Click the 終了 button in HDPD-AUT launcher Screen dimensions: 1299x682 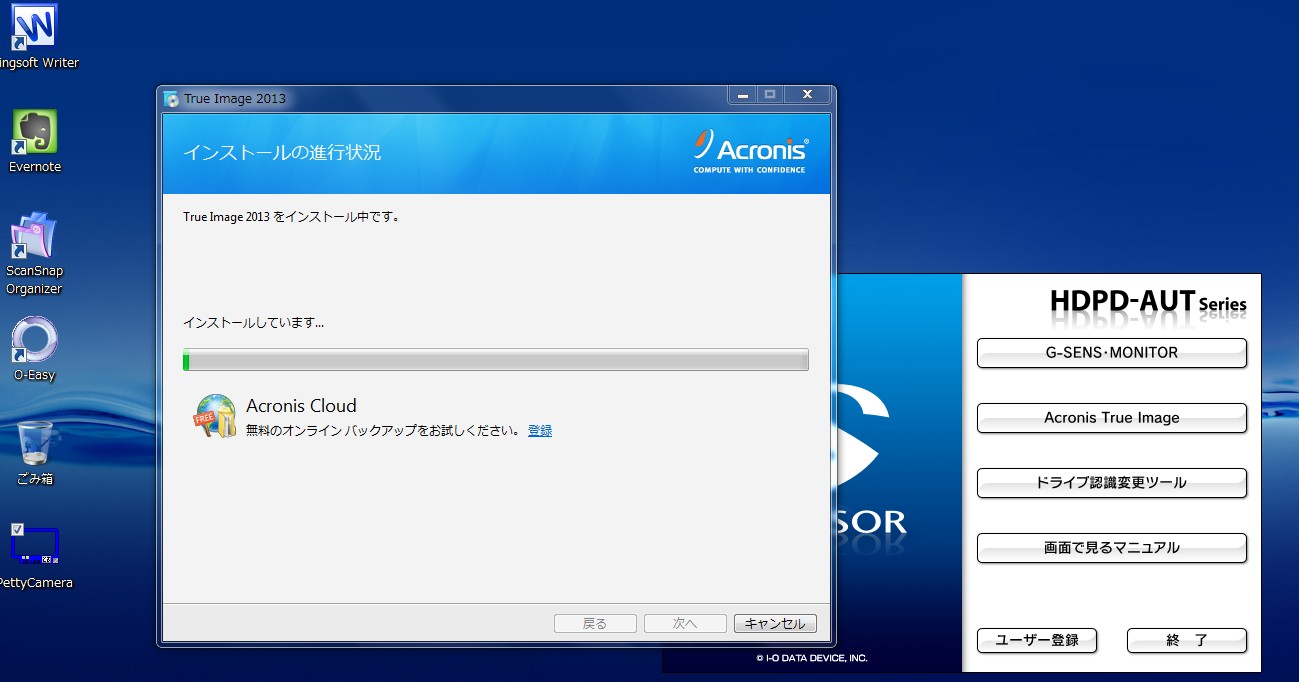point(1187,640)
